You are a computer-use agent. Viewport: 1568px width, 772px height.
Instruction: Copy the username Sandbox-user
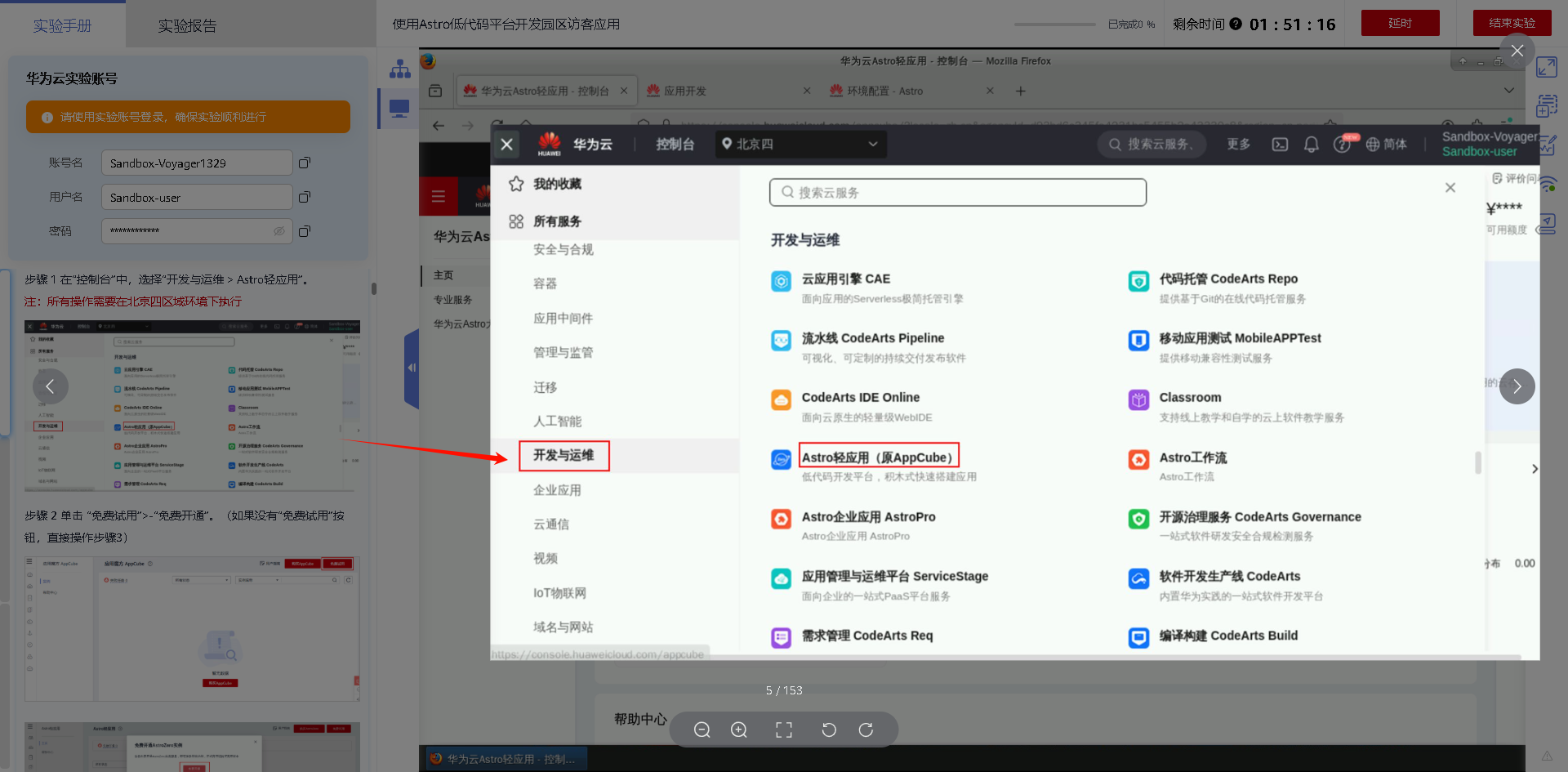pos(305,197)
